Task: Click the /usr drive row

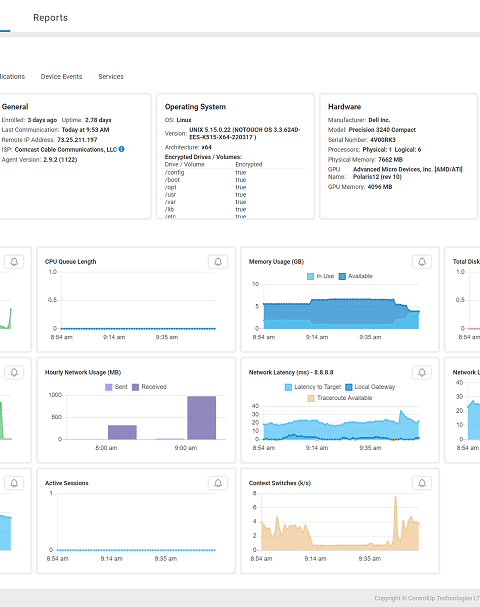Action: (235, 195)
